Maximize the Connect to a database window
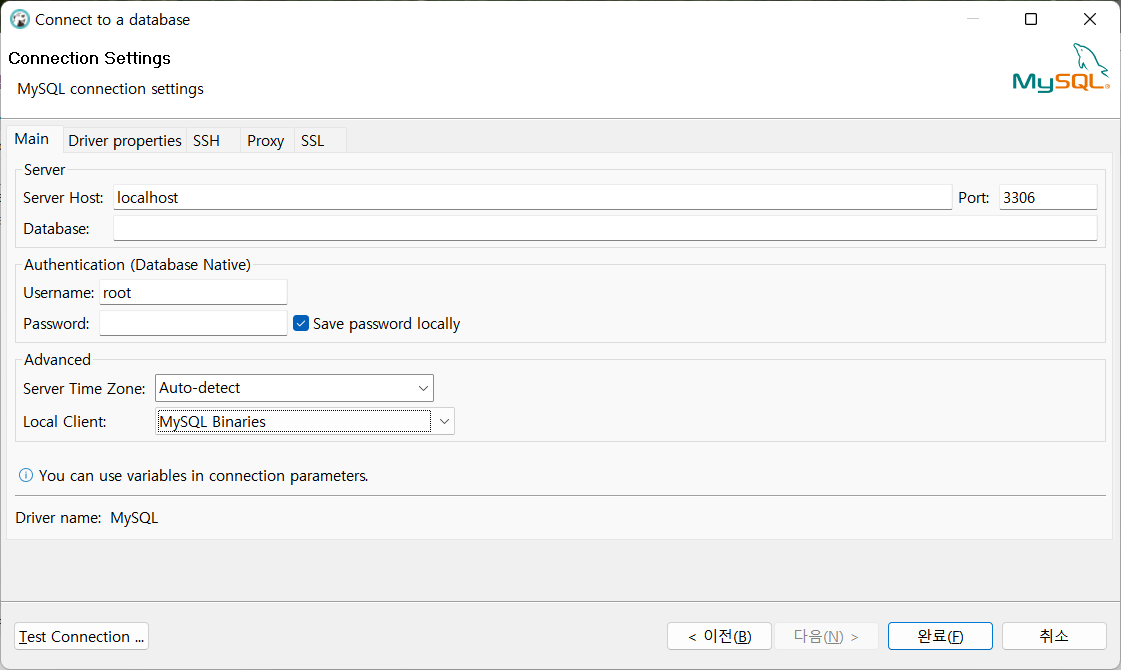 pos(1031,19)
